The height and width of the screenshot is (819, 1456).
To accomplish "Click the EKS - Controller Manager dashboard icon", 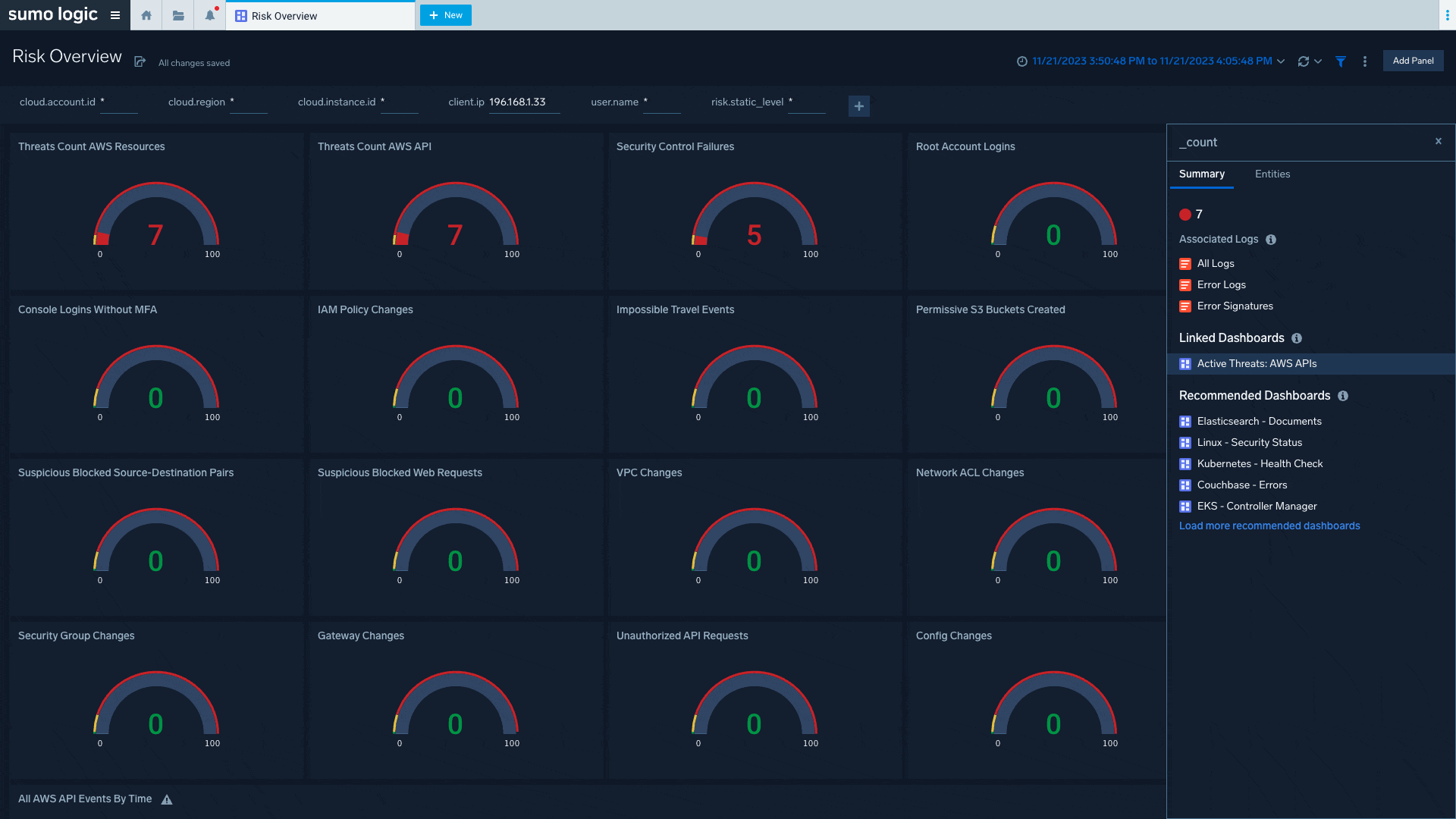I will tap(1185, 507).
